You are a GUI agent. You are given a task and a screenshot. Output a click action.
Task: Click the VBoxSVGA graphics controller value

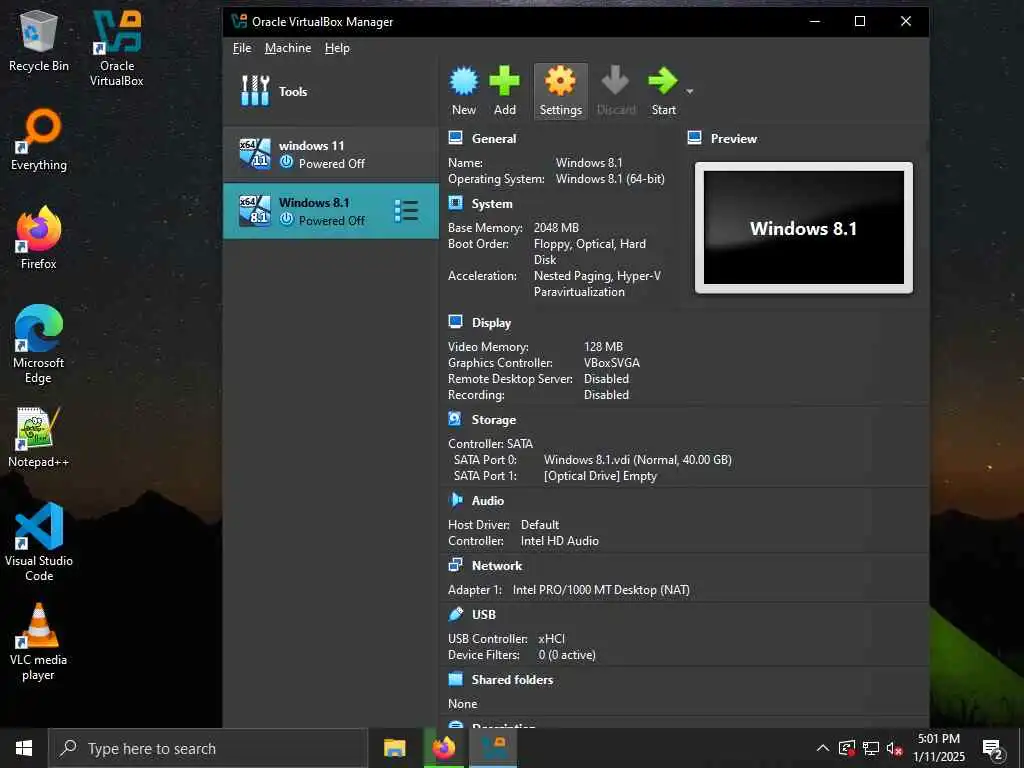click(x=612, y=363)
